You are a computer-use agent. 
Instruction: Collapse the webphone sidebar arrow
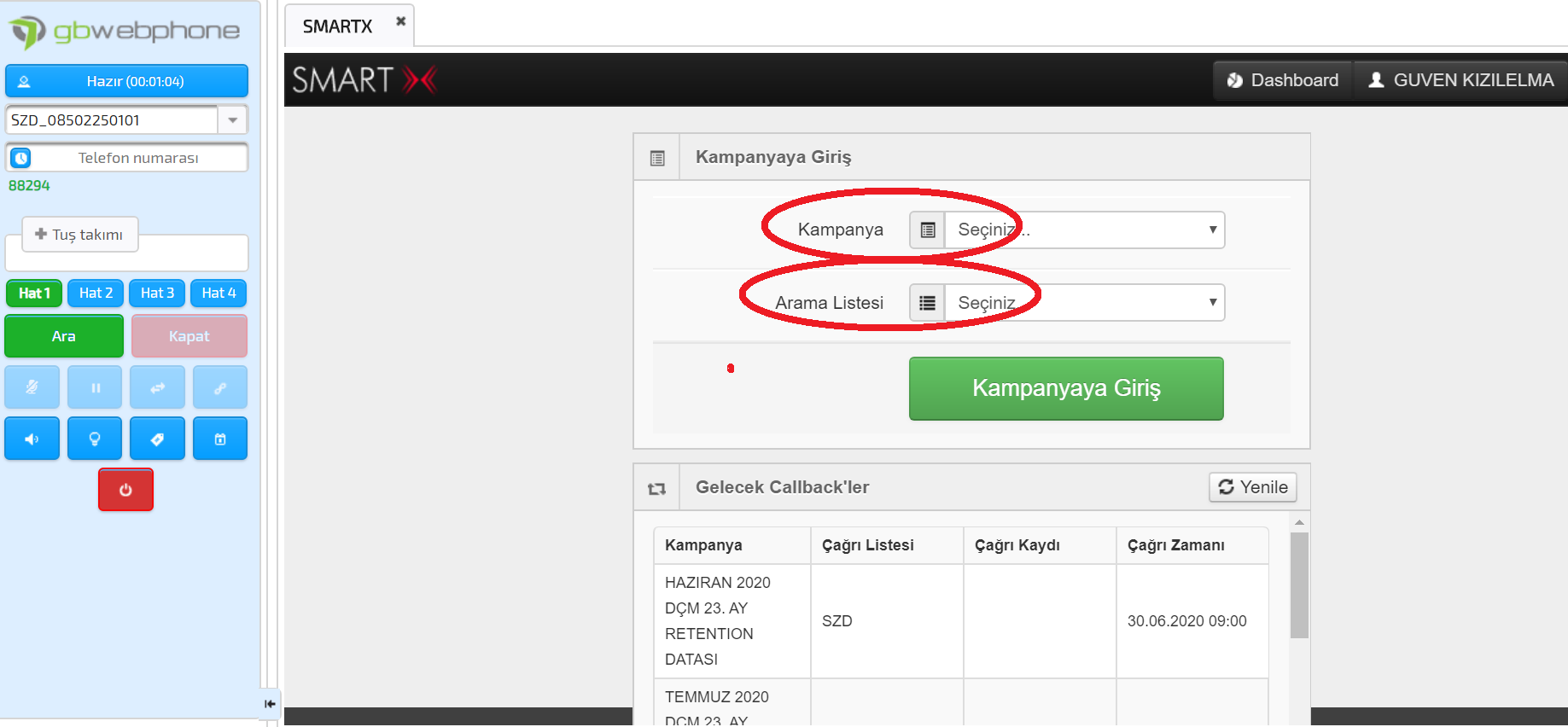point(270,704)
